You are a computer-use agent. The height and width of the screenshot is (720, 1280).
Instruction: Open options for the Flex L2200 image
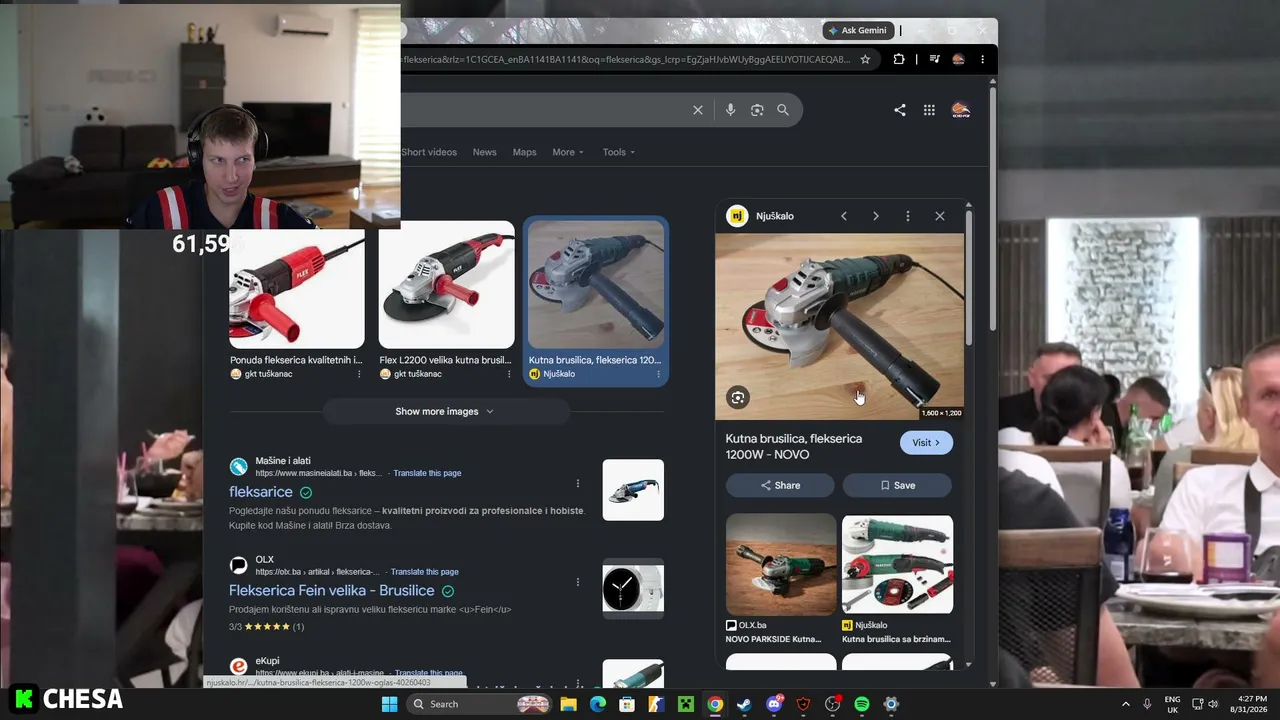click(509, 374)
